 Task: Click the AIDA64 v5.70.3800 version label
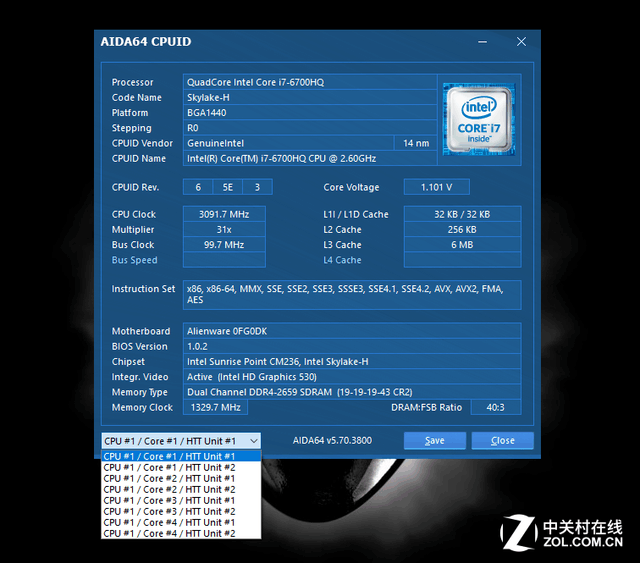(332, 441)
